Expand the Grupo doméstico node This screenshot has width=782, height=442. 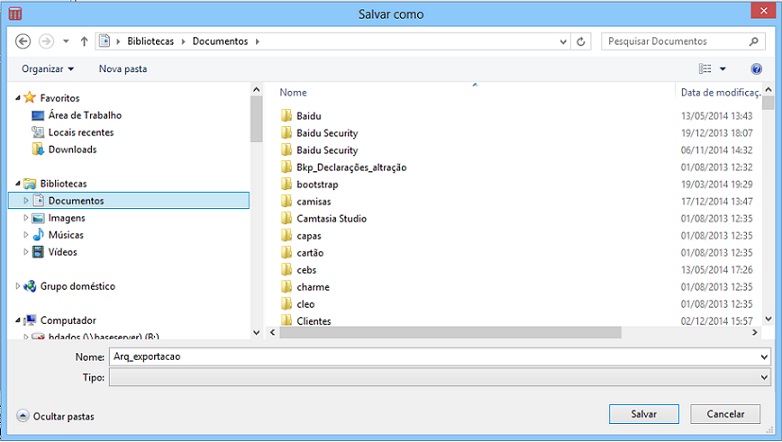click(x=18, y=286)
